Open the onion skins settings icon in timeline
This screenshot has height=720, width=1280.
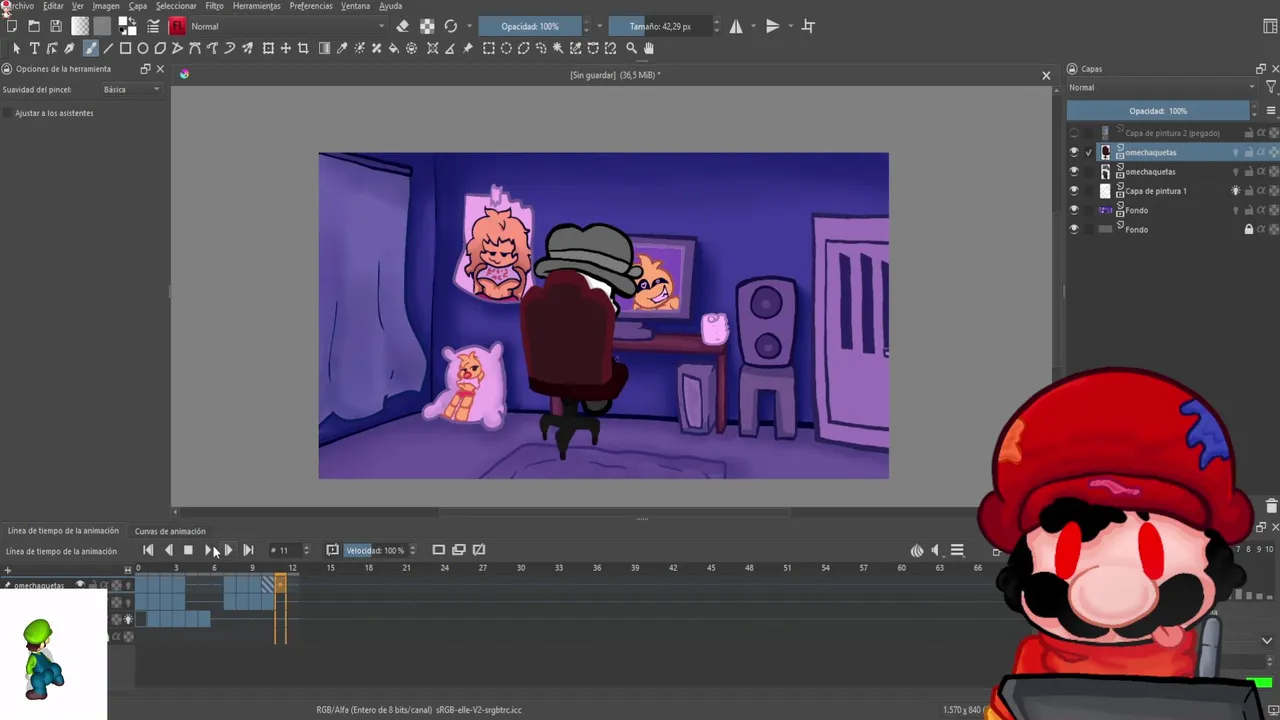tap(917, 550)
